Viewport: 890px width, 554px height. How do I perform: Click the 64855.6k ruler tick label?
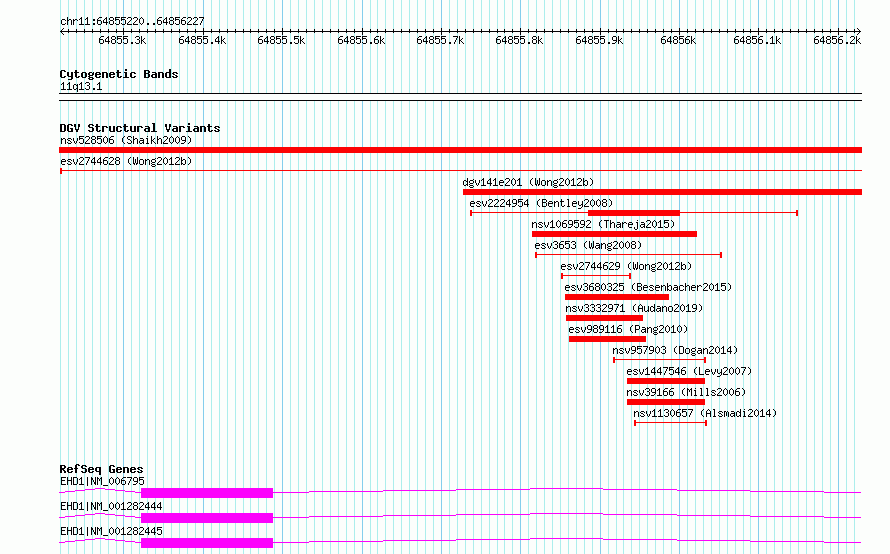(361, 40)
